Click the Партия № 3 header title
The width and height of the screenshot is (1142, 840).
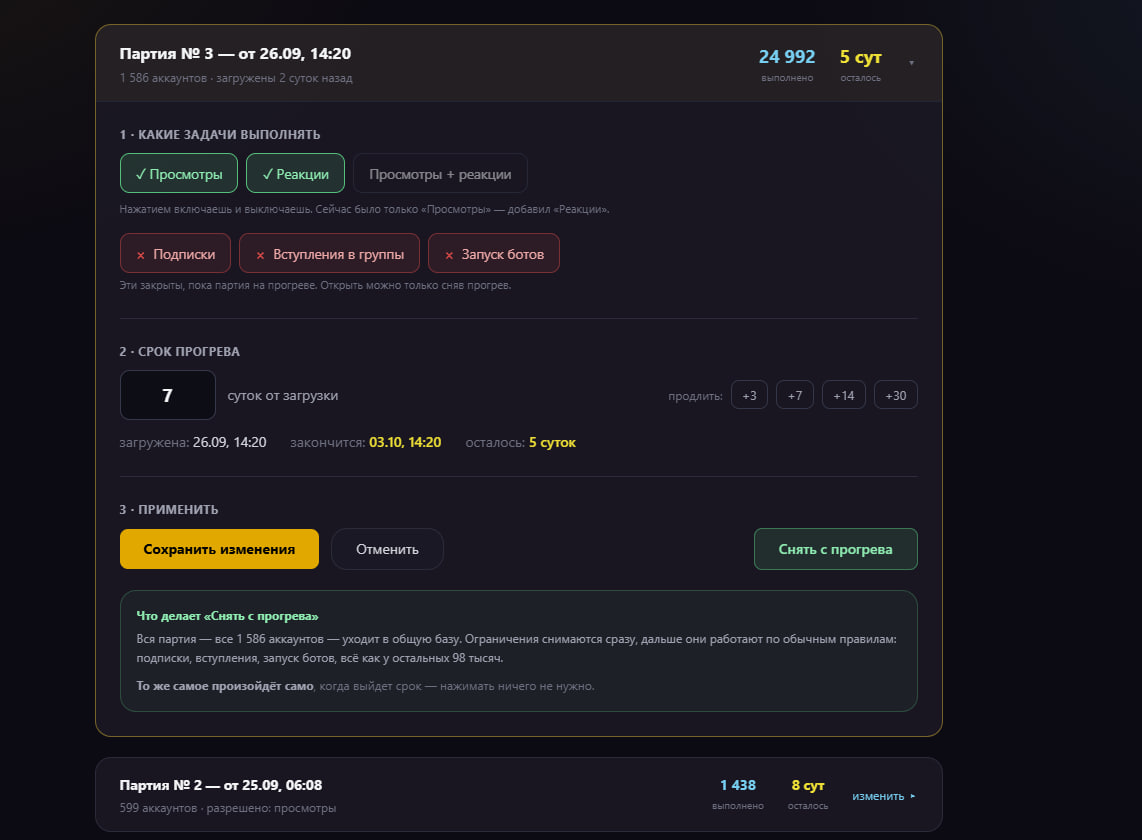click(235, 54)
